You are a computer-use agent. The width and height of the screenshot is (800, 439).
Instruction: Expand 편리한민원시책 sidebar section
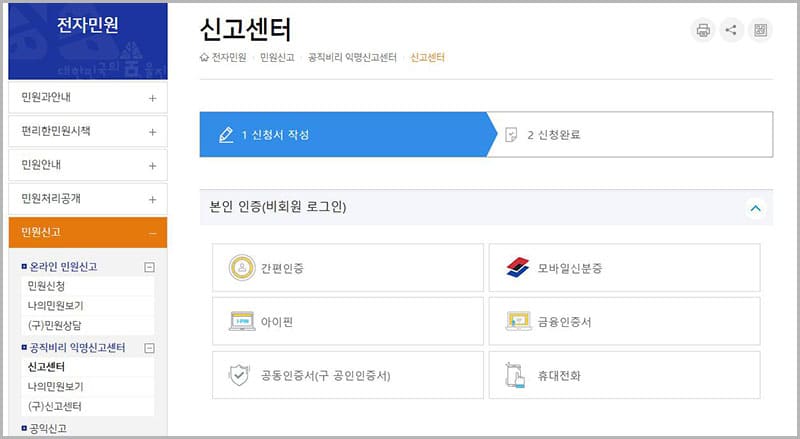tap(152, 131)
